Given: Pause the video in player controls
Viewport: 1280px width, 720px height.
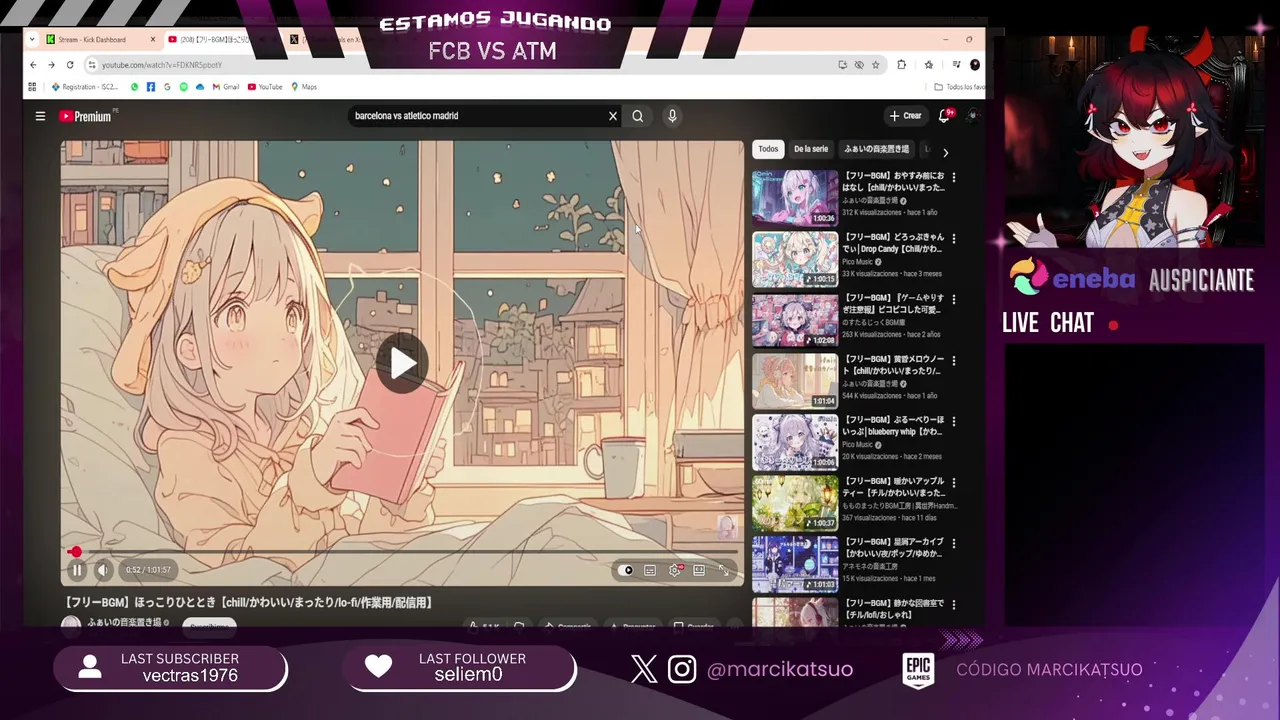Looking at the screenshot, I should (77, 570).
